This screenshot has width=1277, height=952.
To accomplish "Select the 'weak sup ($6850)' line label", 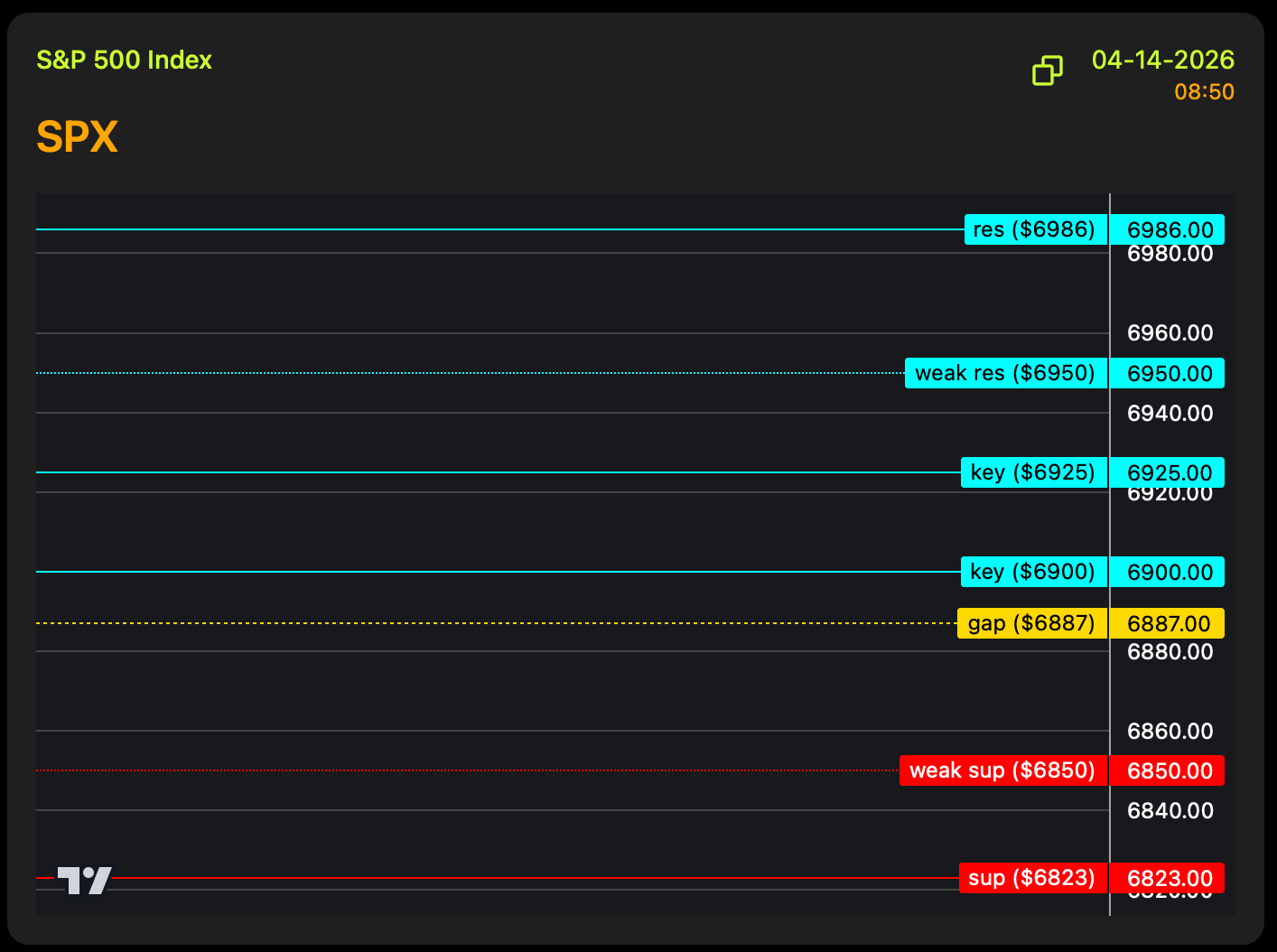I will tap(1003, 770).
